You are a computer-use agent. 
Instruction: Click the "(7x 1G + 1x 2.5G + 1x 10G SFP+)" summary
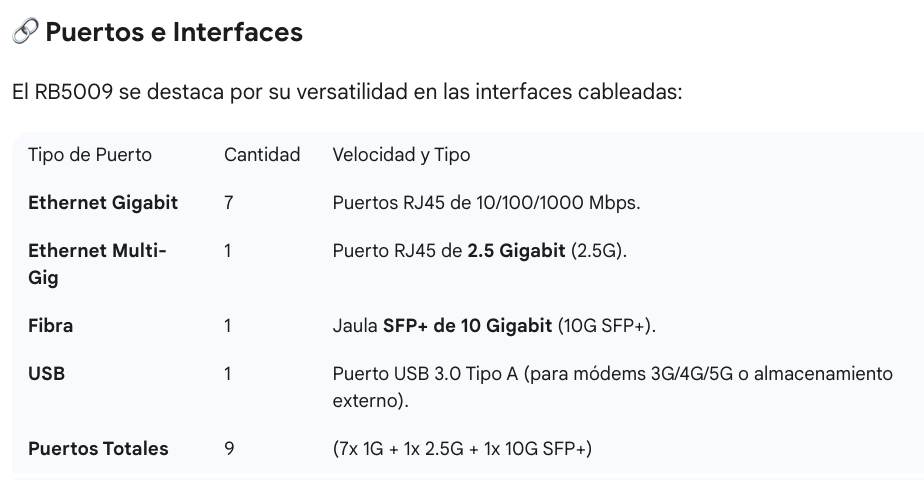point(462,449)
